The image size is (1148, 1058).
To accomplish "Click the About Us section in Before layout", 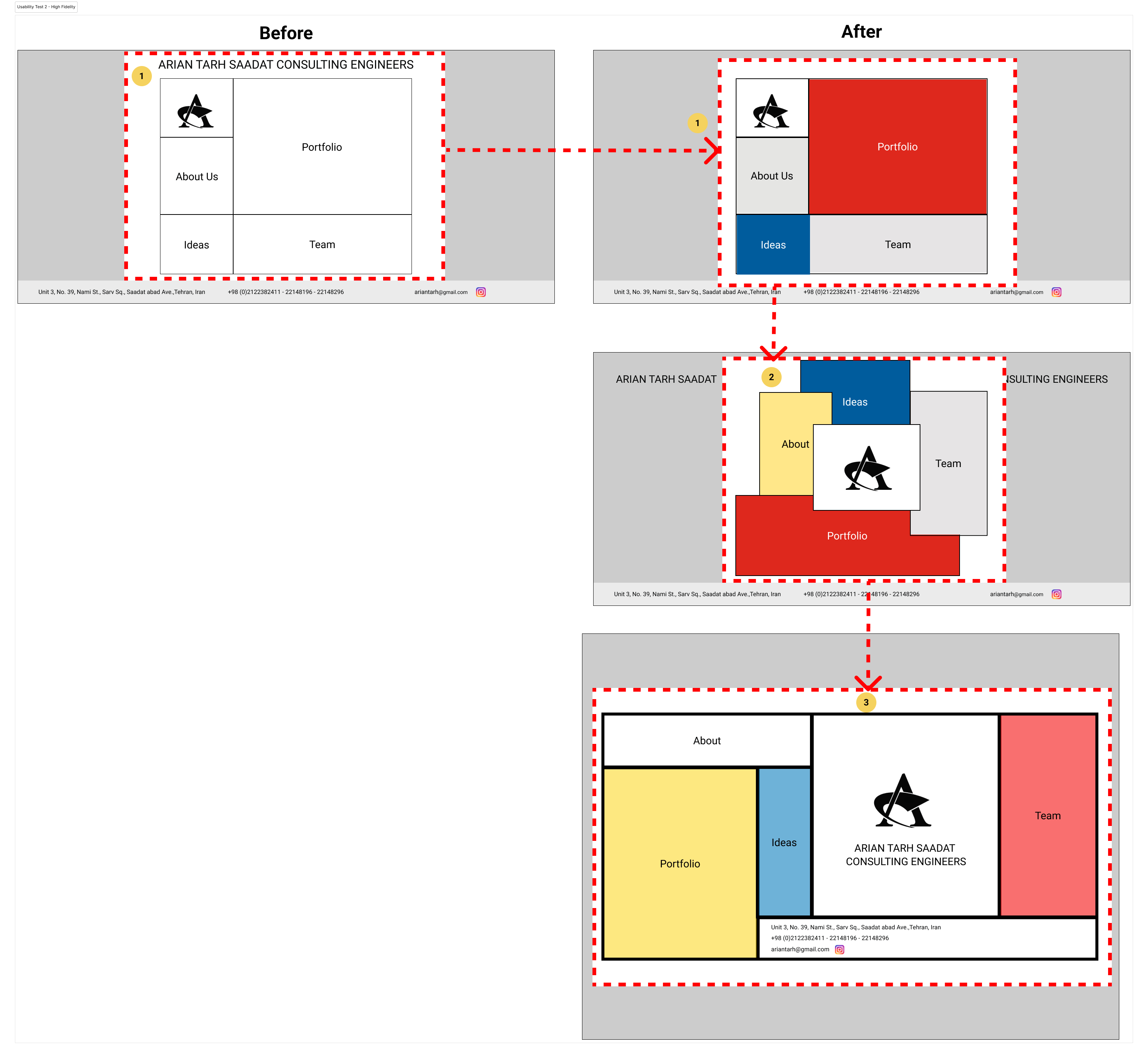I will [x=197, y=177].
